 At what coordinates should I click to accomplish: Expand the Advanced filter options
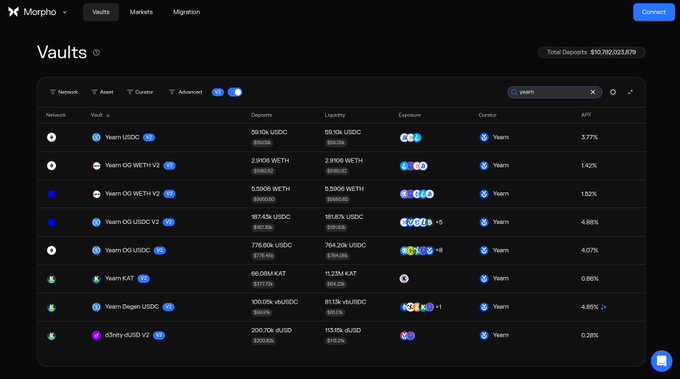point(185,92)
